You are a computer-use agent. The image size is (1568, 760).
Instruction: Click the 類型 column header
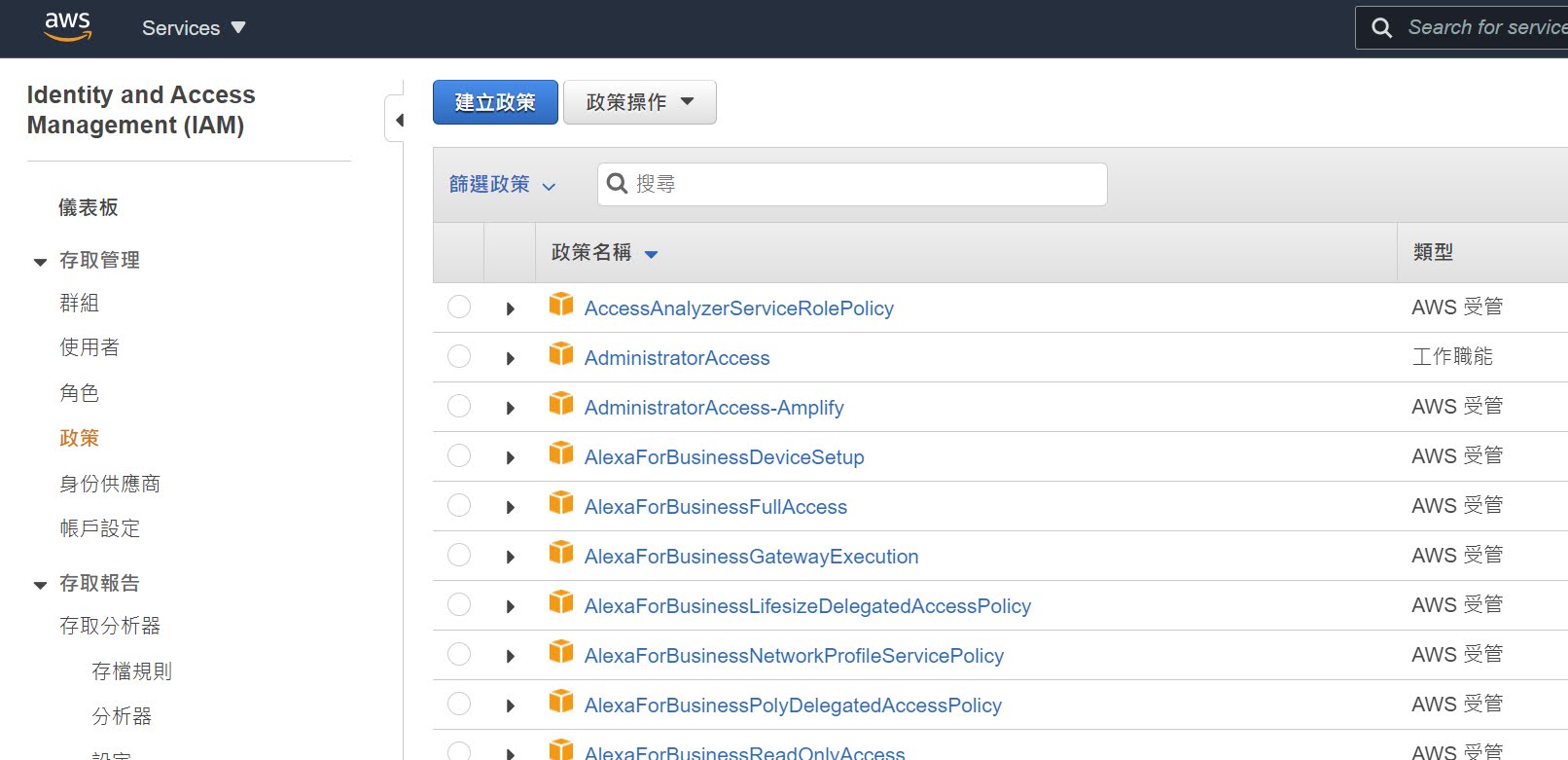pyautogui.click(x=1433, y=253)
